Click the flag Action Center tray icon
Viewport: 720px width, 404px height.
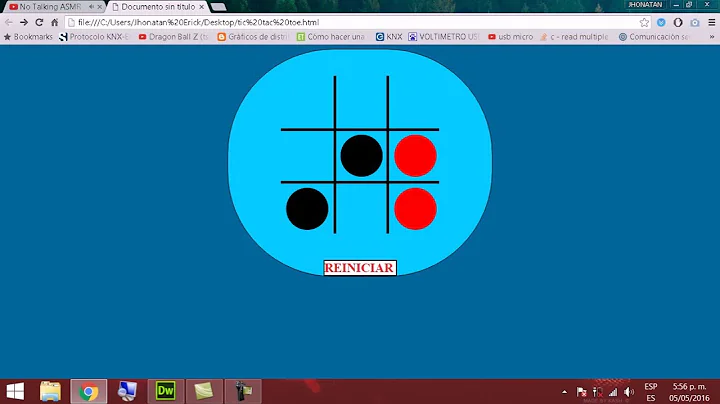click(x=581, y=392)
